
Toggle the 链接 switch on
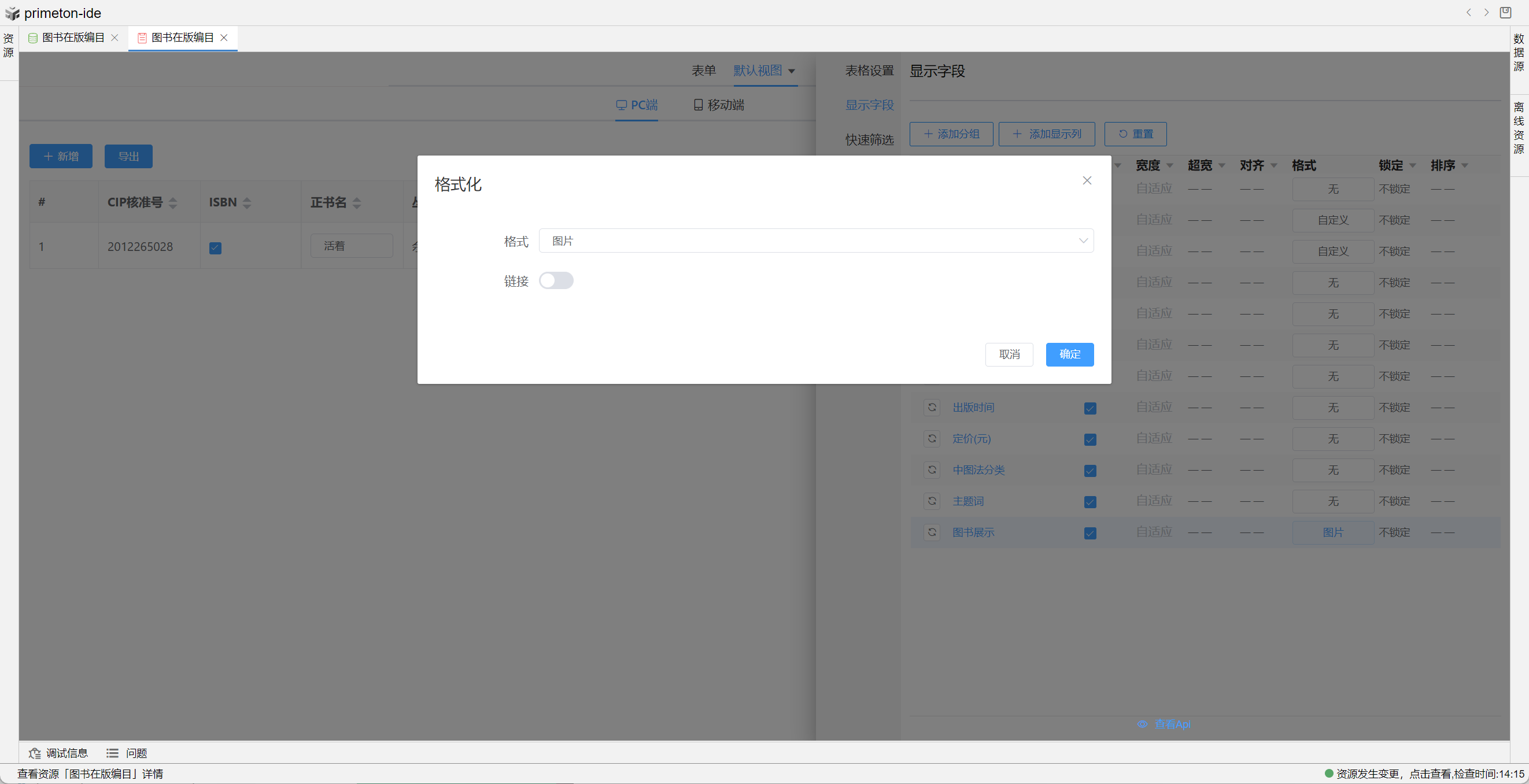click(556, 281)
